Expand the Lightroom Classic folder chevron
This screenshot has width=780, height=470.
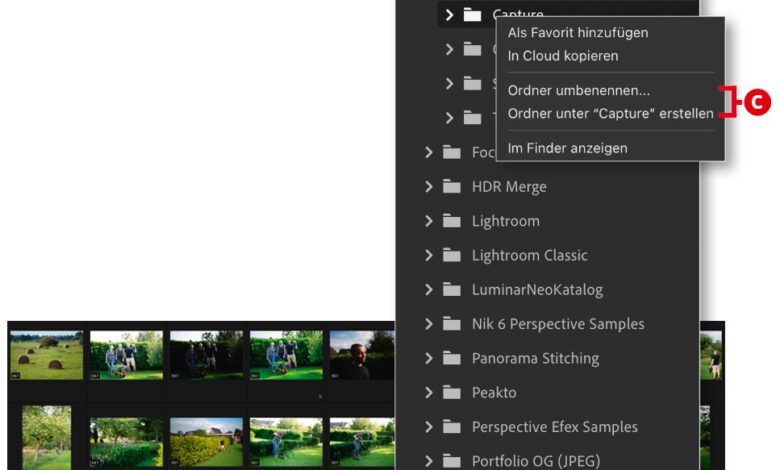(429, 255)
